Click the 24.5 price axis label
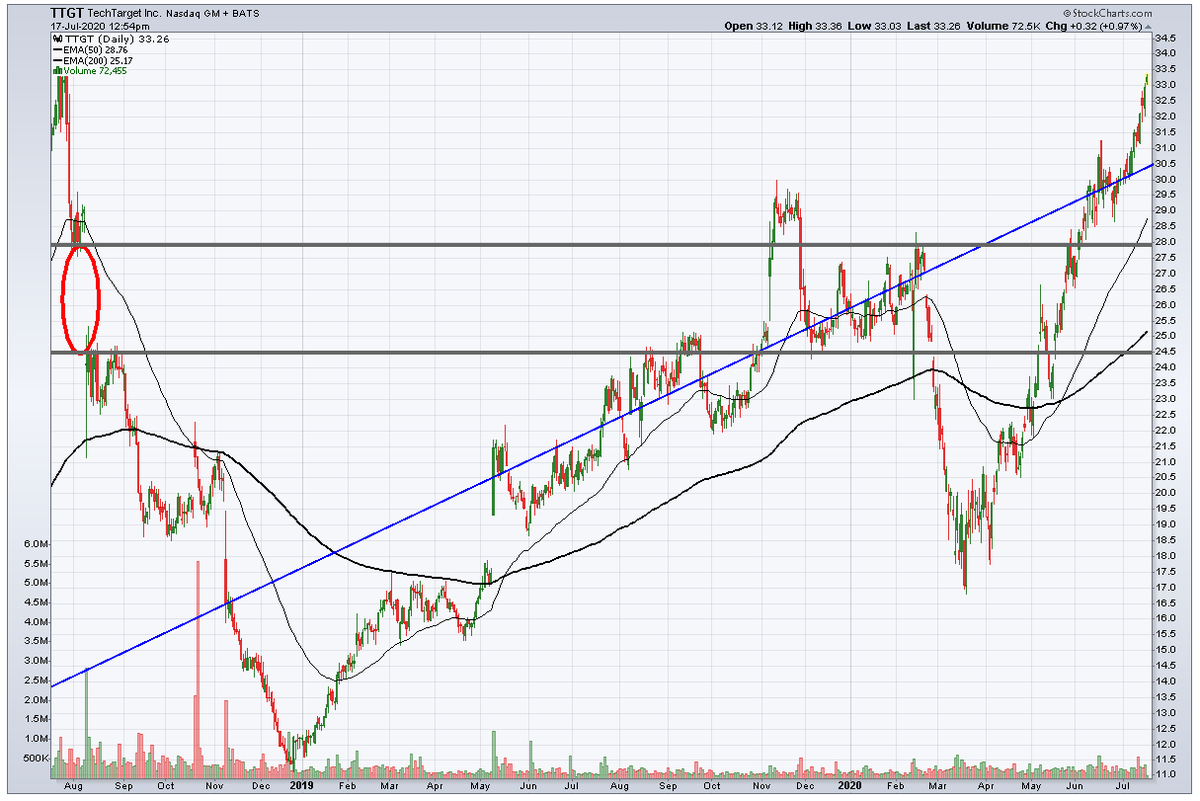1200x801 pixels. (1166, 352)
